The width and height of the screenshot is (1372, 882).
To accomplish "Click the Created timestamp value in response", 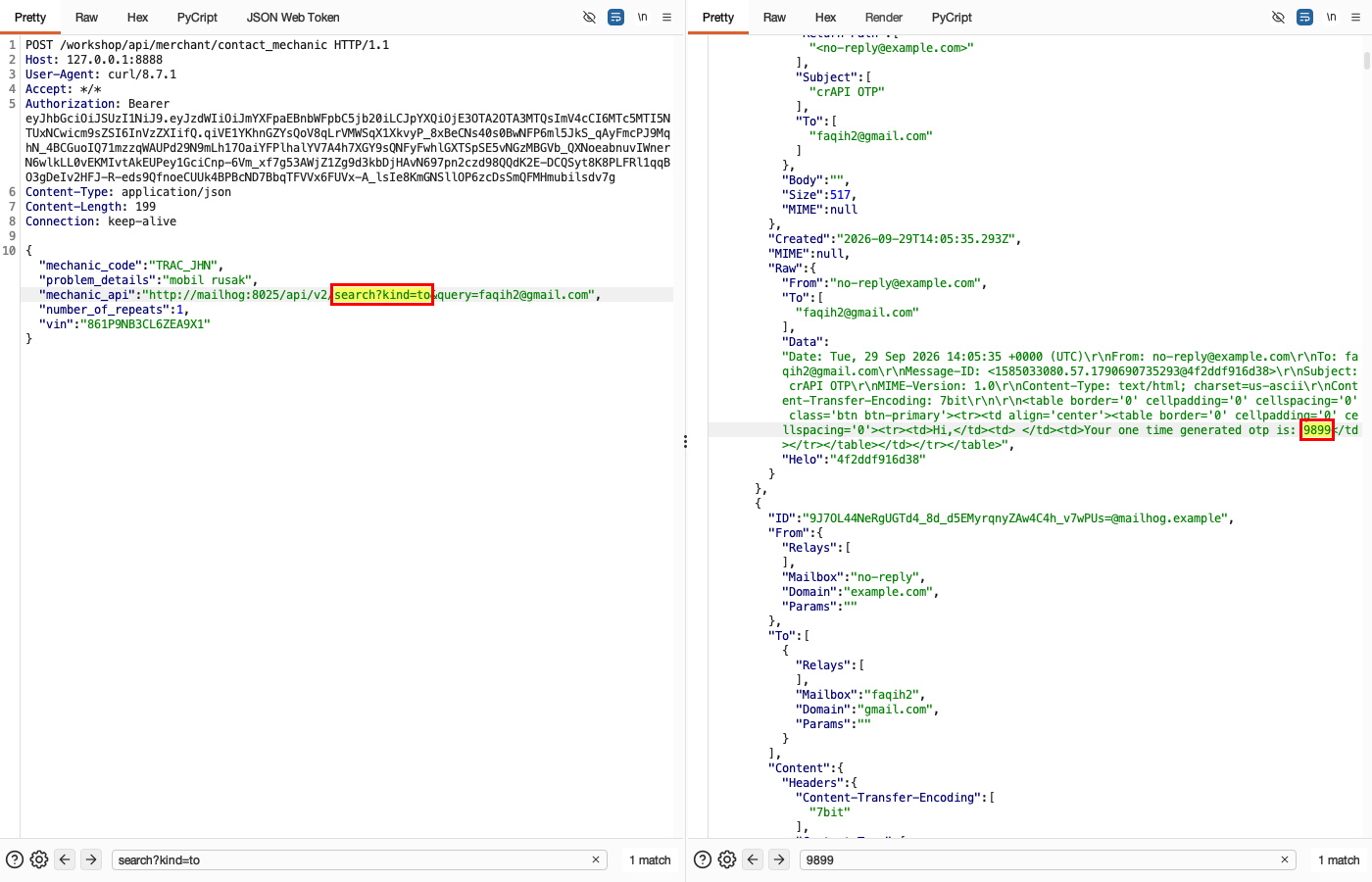I will pos(928,239).
